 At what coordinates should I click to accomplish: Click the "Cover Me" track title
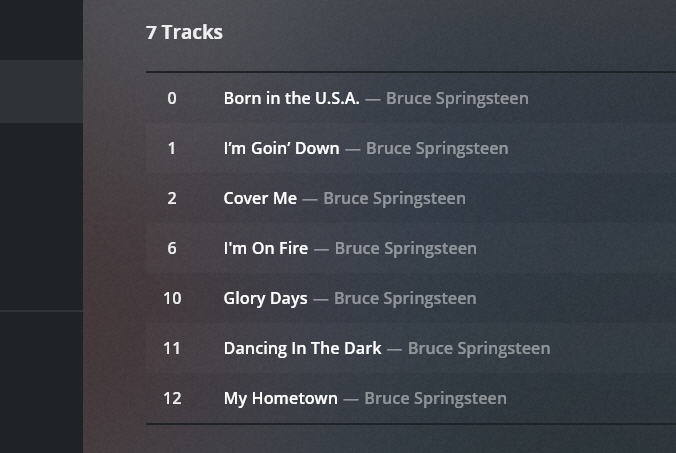(260, 198)
